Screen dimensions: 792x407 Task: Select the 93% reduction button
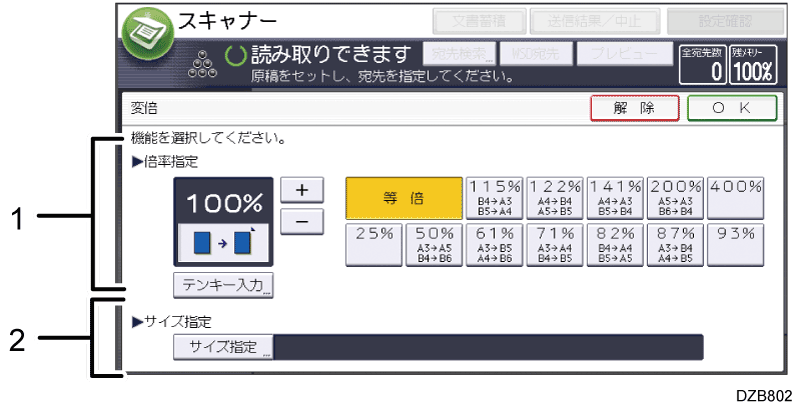(735, 245)
